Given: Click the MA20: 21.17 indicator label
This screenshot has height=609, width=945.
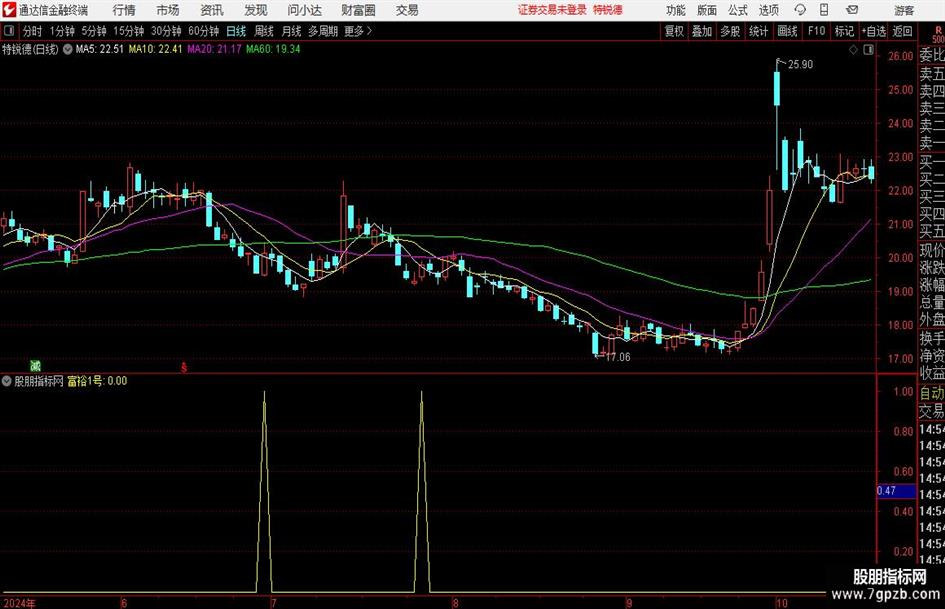Looking at the screenshot, I should [x=215, y=49].
